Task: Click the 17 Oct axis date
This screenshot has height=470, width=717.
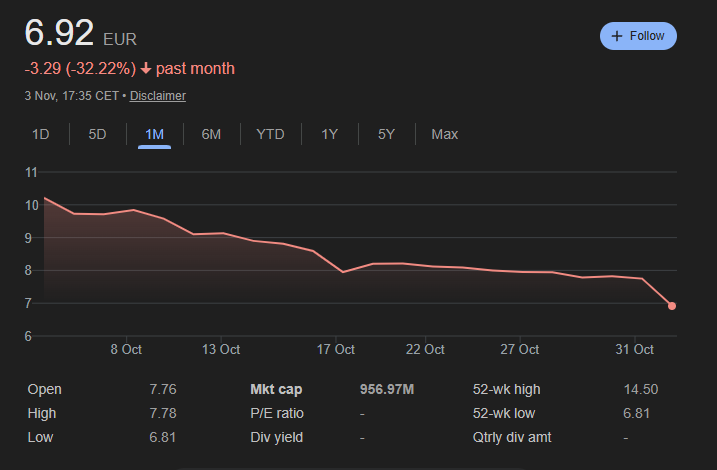Action: (x=336, y=349)
